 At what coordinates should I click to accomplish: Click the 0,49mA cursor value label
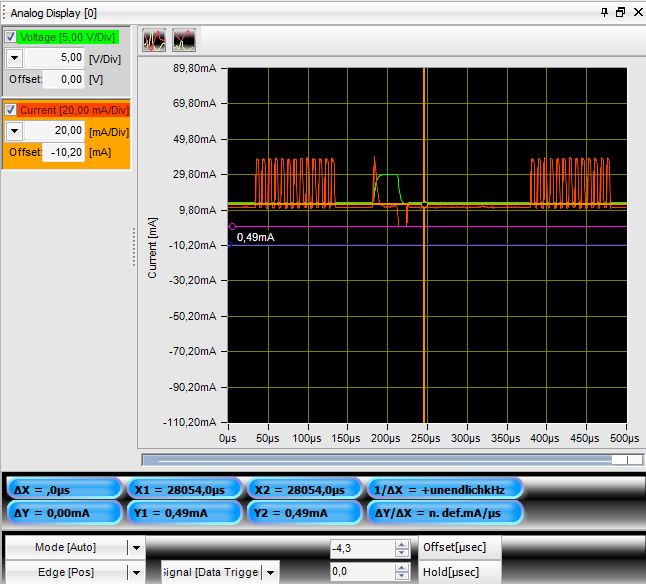255,237
